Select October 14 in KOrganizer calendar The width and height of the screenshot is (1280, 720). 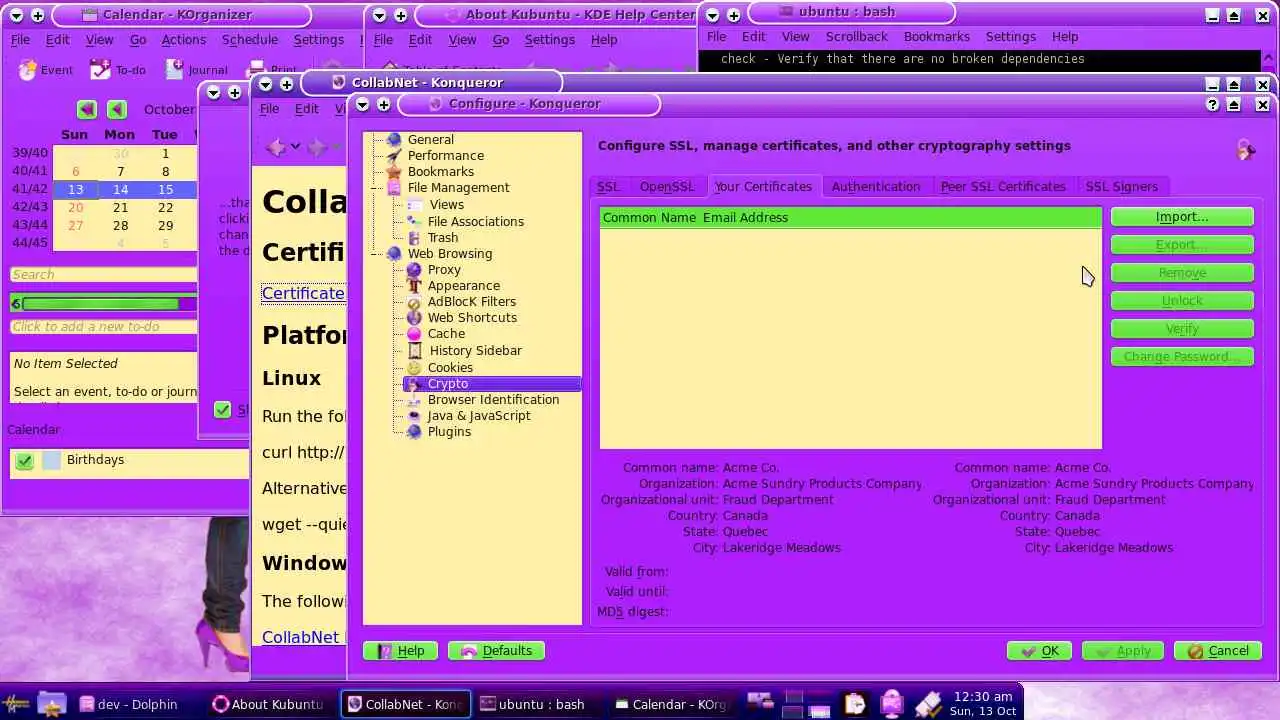pyautogui.click(x=120, y=189)
